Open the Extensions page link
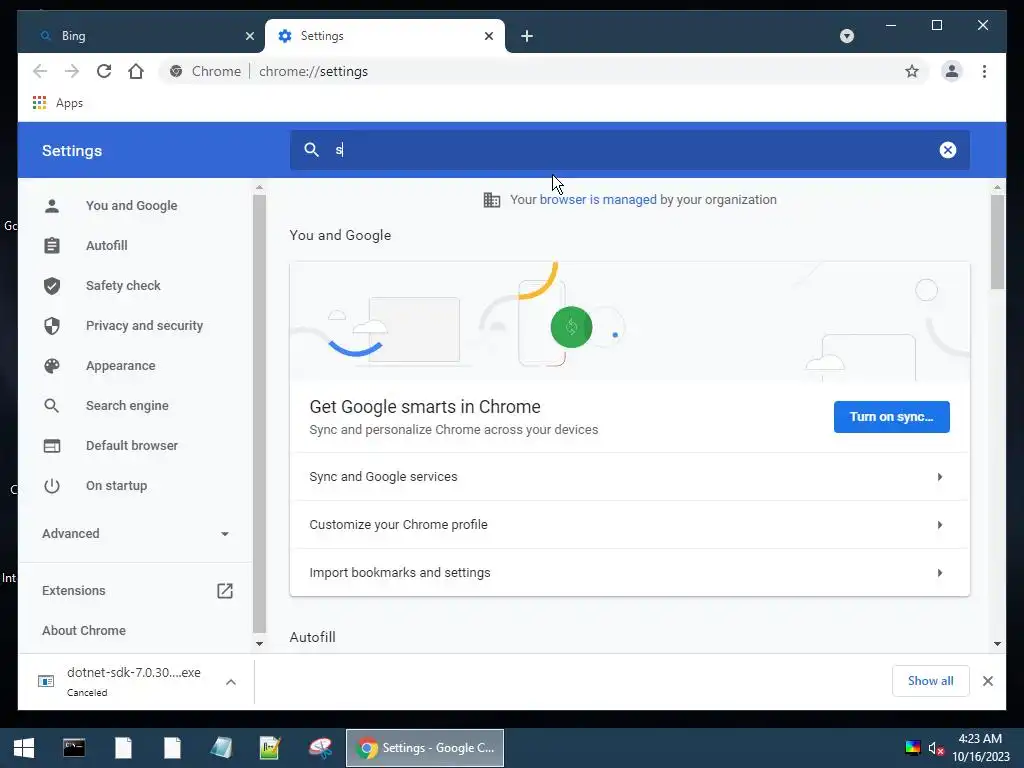This screenshot has width=1024, height=768. (x=135, y=590)
